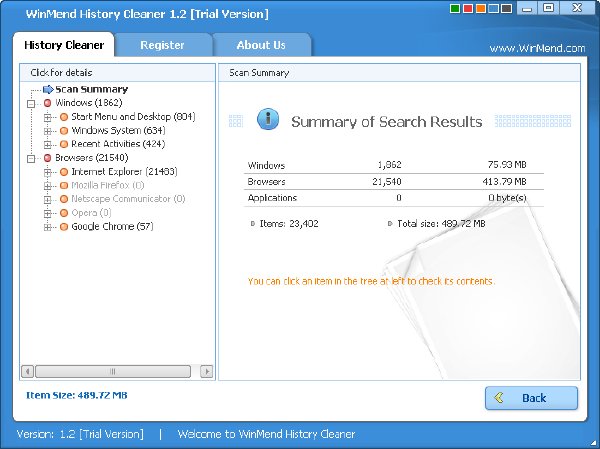Screen dimensions: 600x449
Task: Select Windows System (634) tree item
Action: 118,130
